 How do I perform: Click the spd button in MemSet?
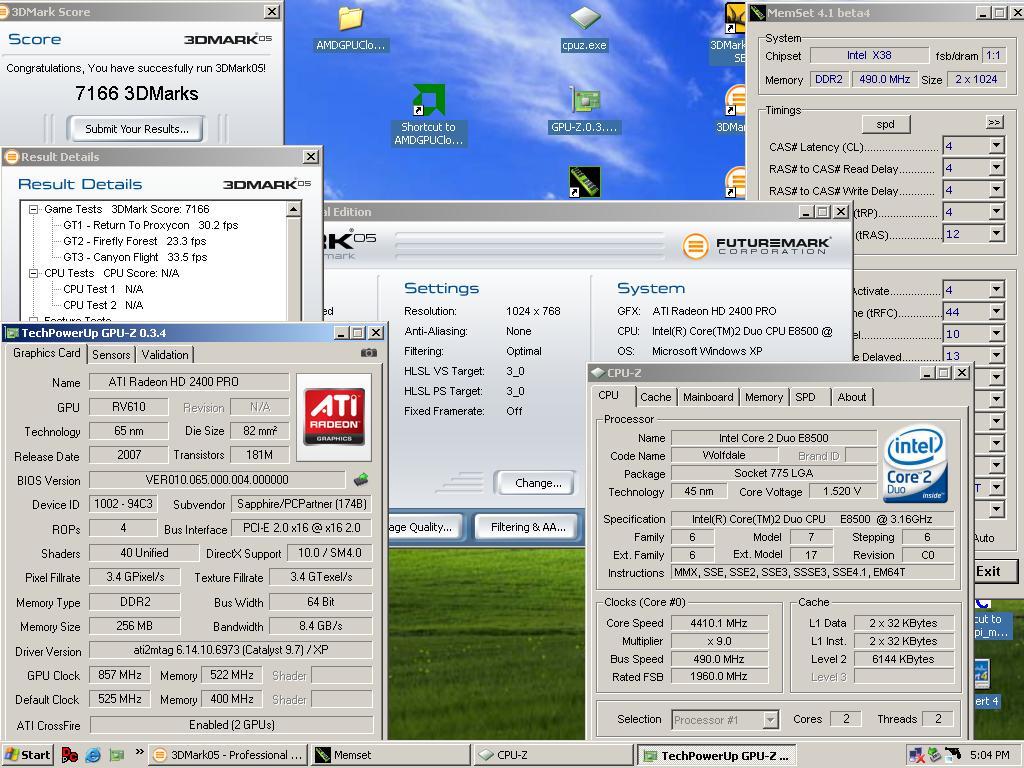point(885,124)
